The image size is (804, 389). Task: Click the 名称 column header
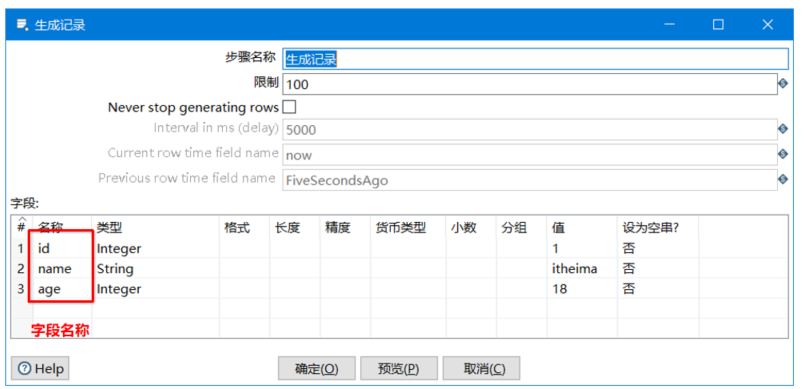tap(63, 228)
